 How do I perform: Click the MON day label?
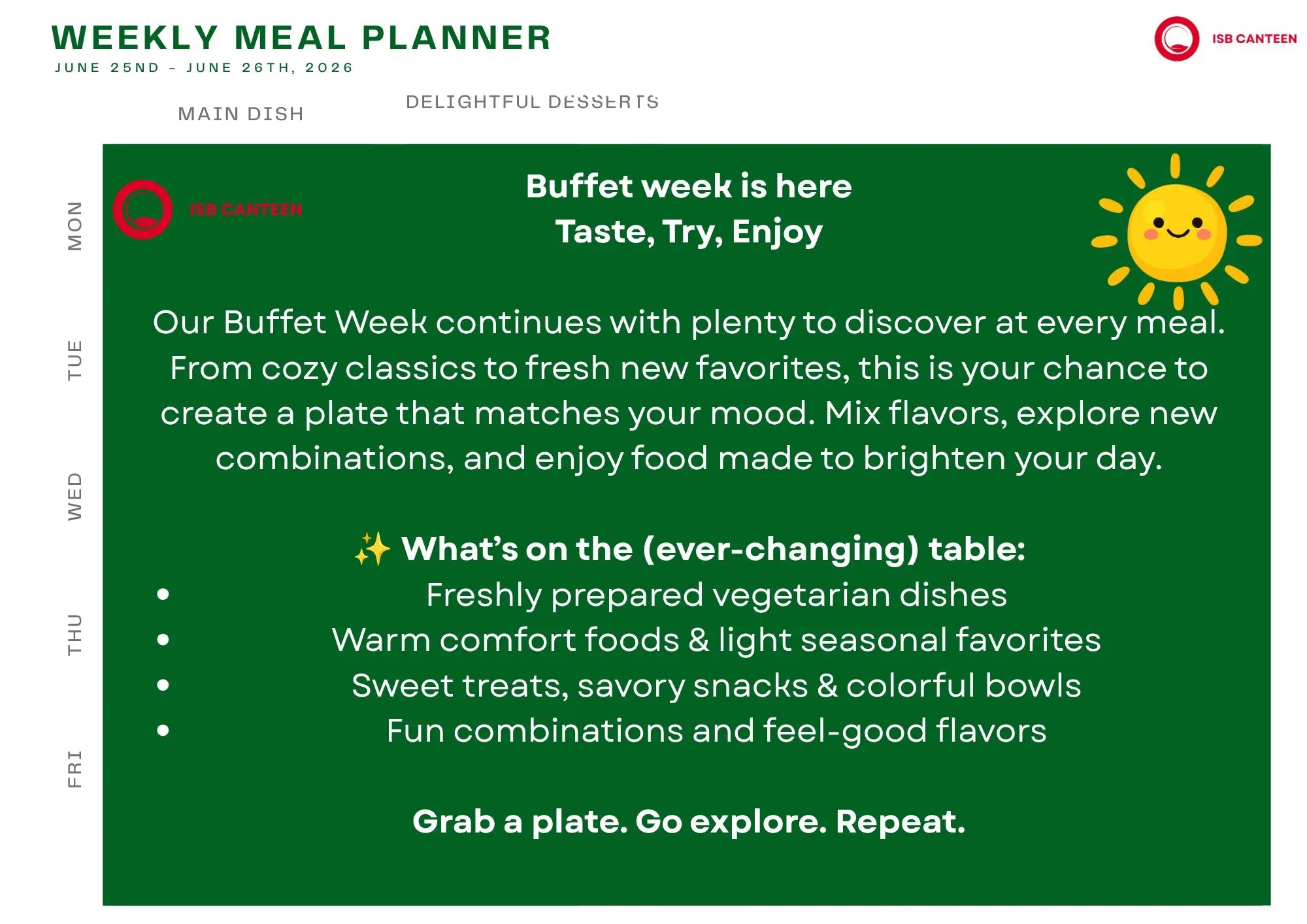(75, 225)
